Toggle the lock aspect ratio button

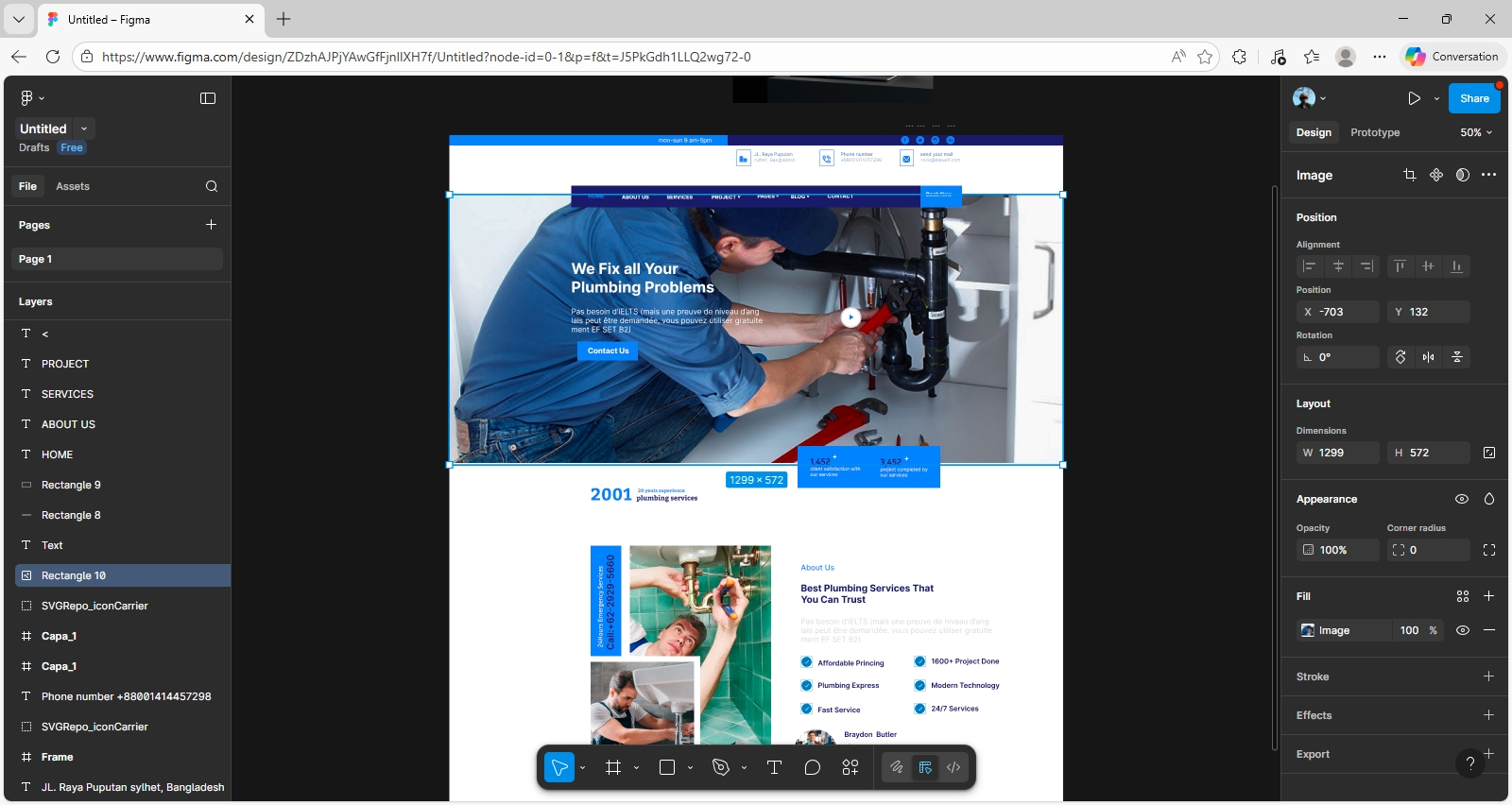pyautogui.click(x=1489, y=453)
